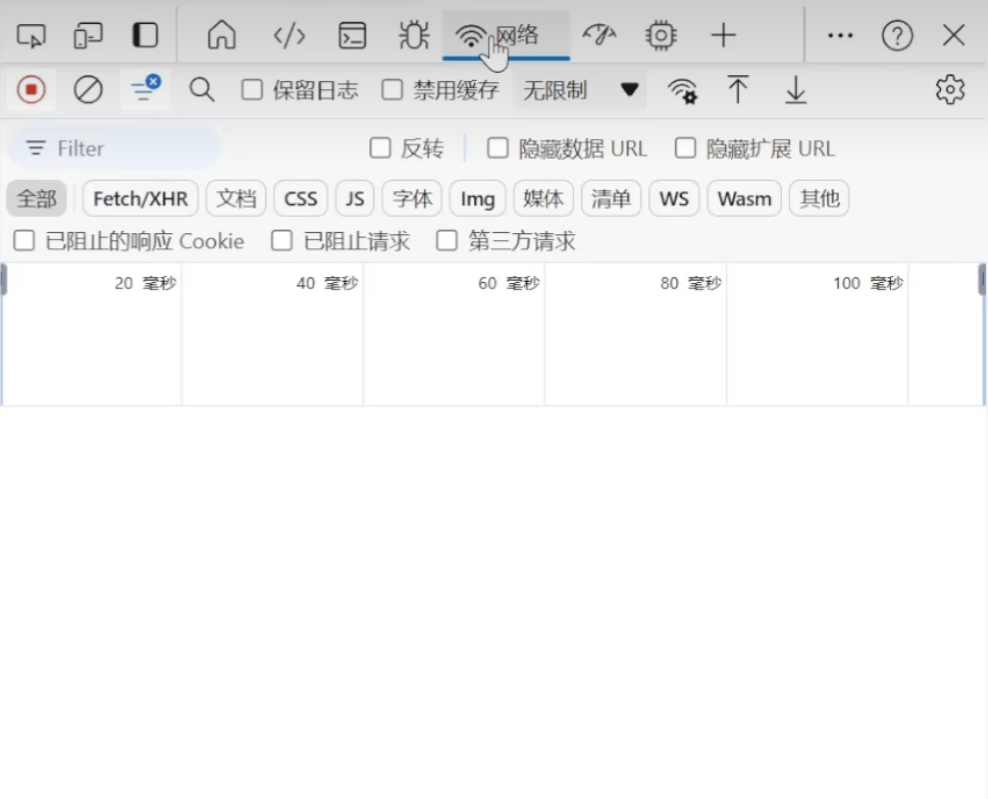This screenshot has width=988, height=799.
Task: Check 已阻止的响应 Cookie checkbox
Action: tap(24, 240)
